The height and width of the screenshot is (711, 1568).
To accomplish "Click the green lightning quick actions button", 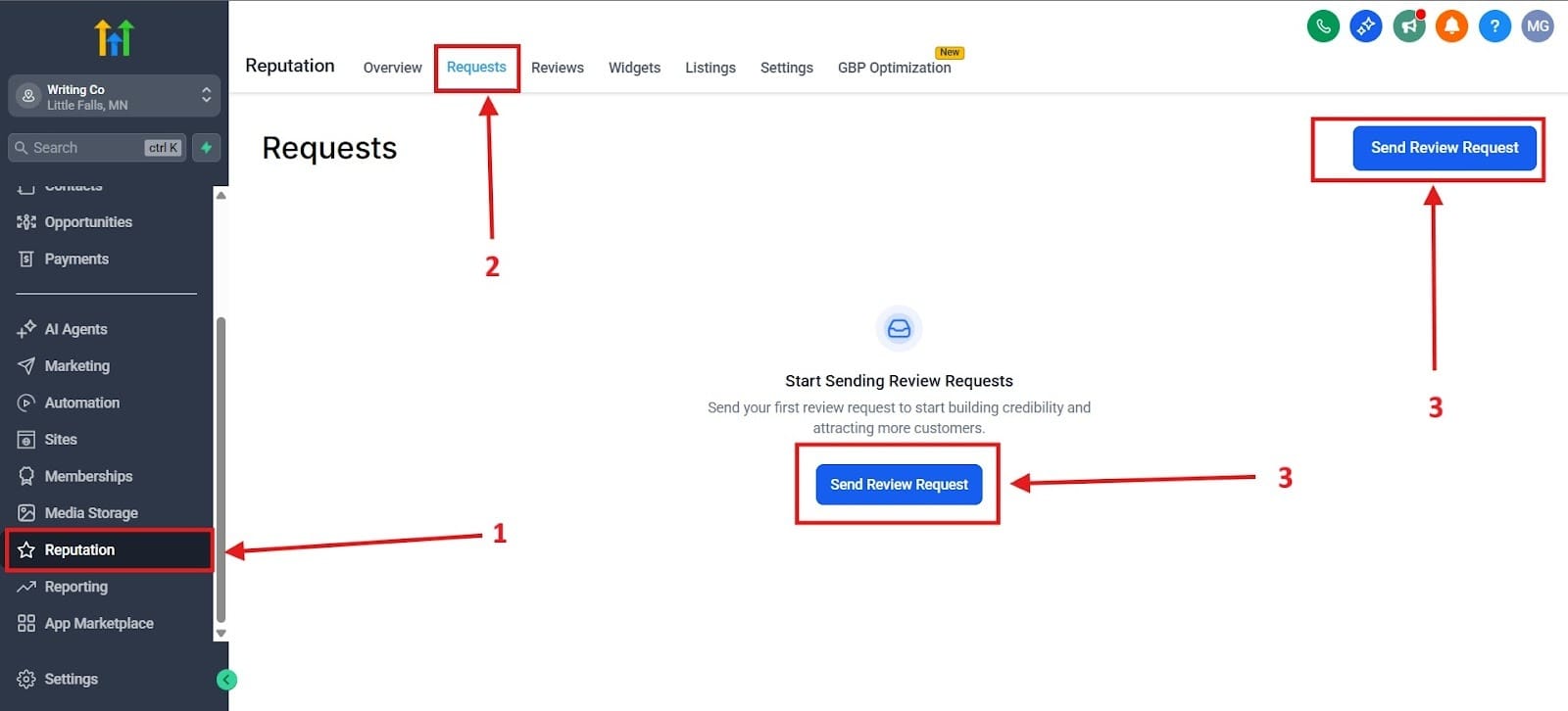I will click(206, 148).
